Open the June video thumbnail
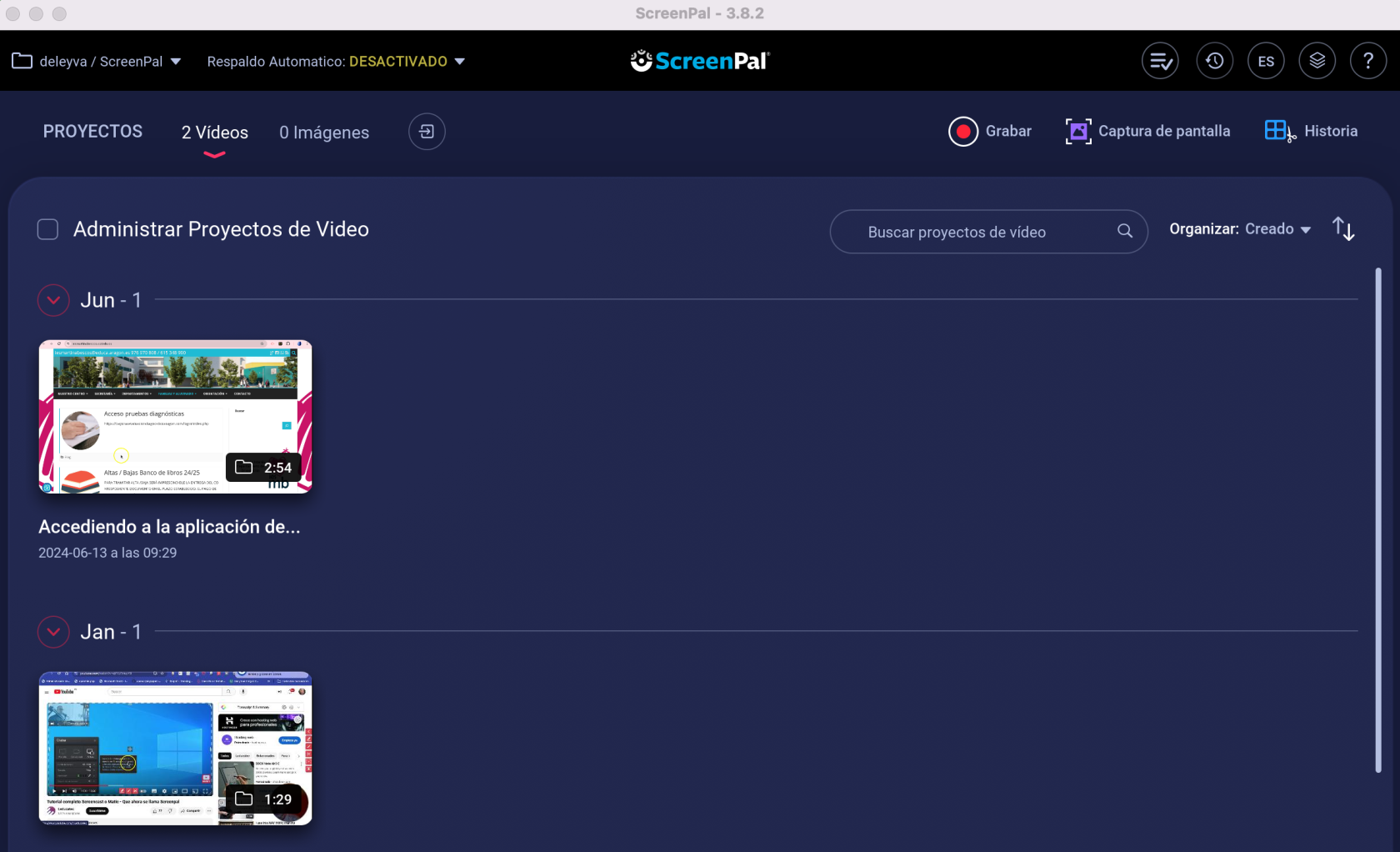The height and width of the screenshot is (852, 1400). [x=175, y=417]
